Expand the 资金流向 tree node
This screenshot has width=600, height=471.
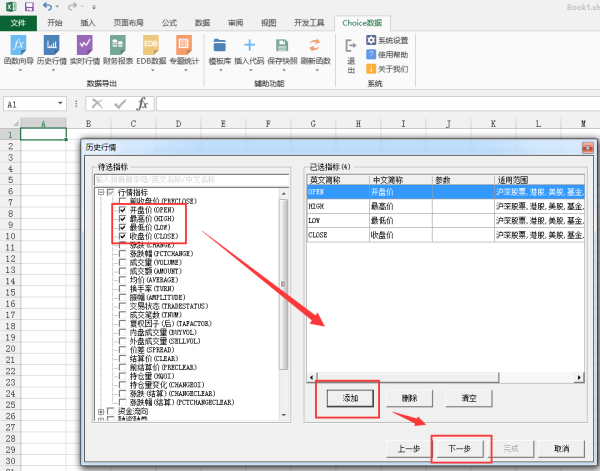(x=102, y=411)
